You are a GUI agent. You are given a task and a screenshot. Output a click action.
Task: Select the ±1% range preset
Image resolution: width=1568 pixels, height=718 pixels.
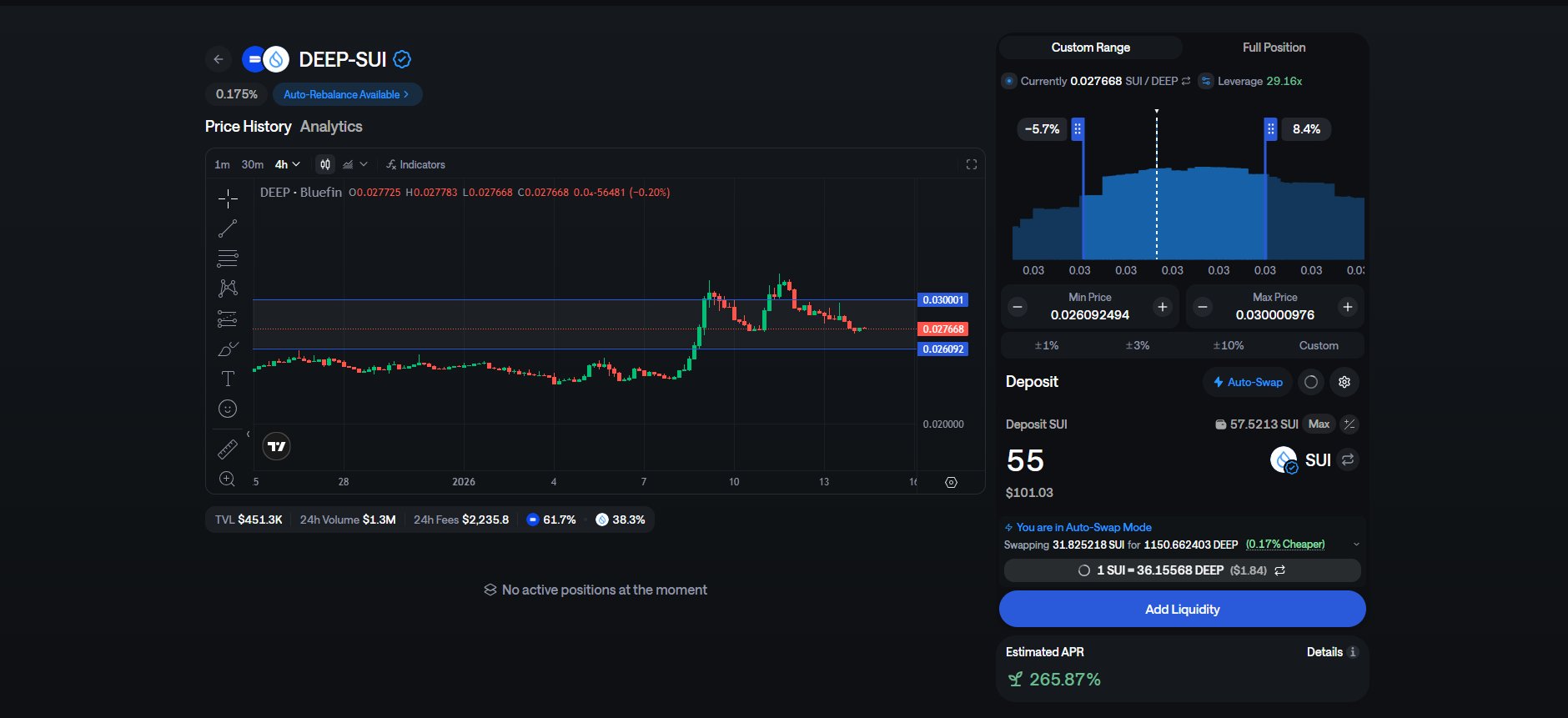[x=1047, y=345]
